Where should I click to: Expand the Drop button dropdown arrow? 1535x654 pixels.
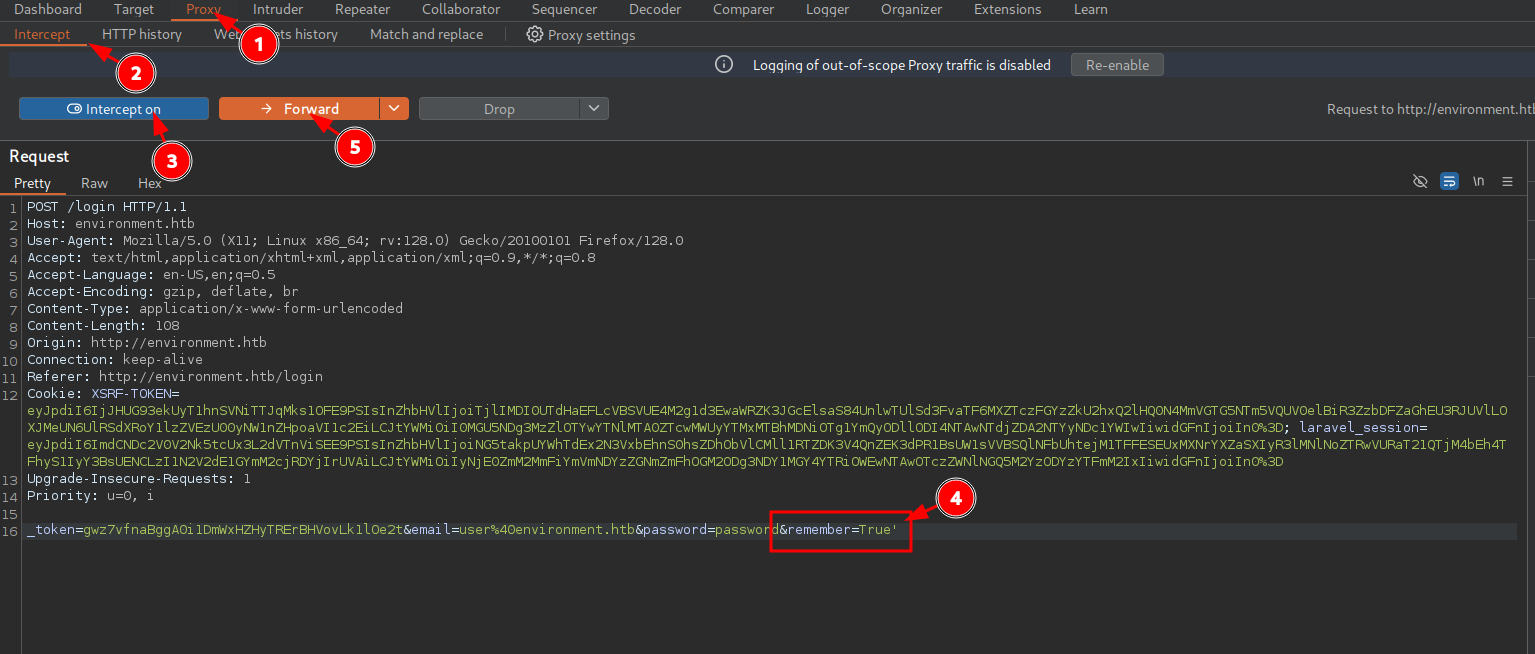(x=594, y=109)
